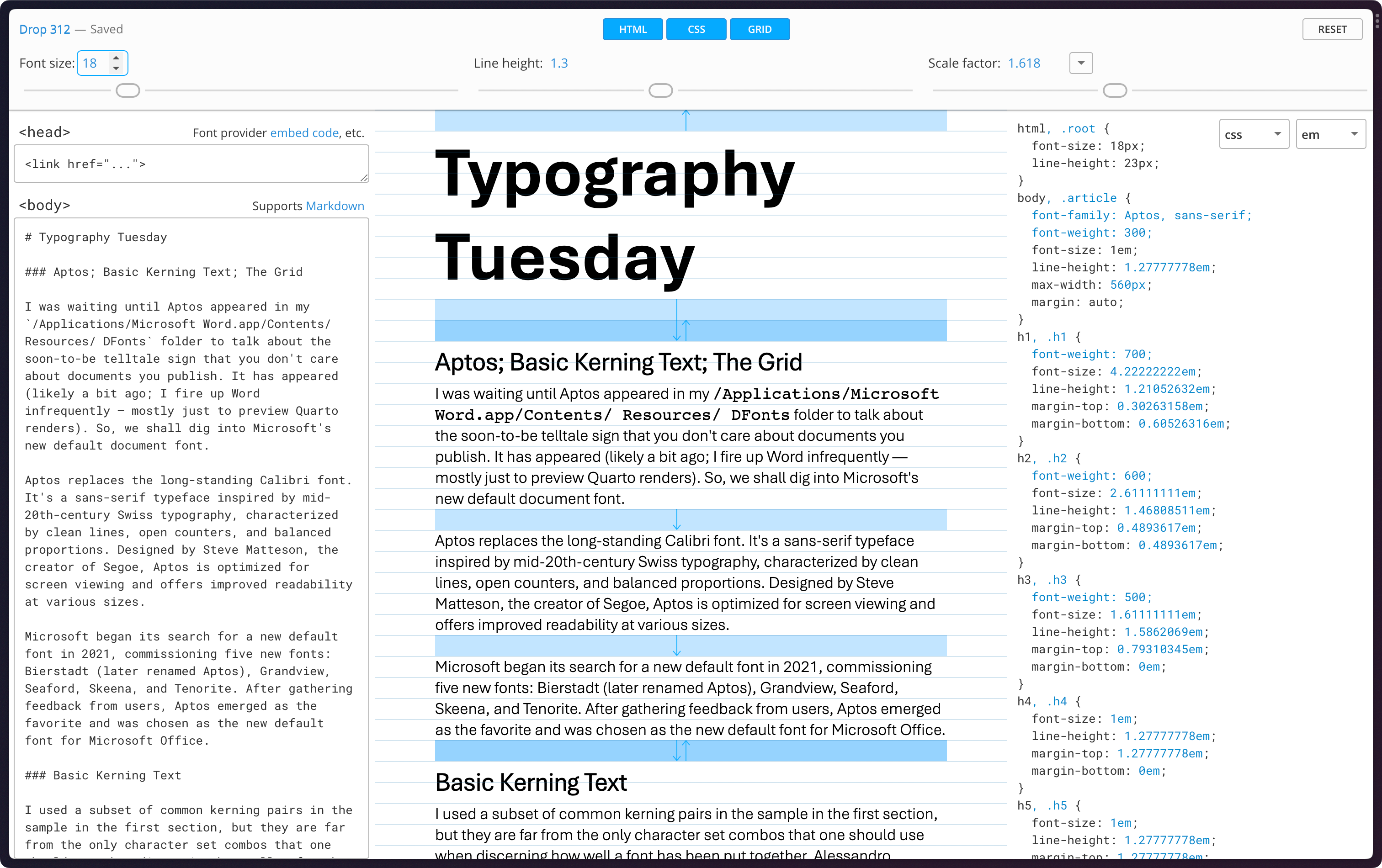This screenshot has width=1382, height=868.
Task: Click the Scale factor value 1.618
Action: pyautogui.click(x=1024, y=63)
